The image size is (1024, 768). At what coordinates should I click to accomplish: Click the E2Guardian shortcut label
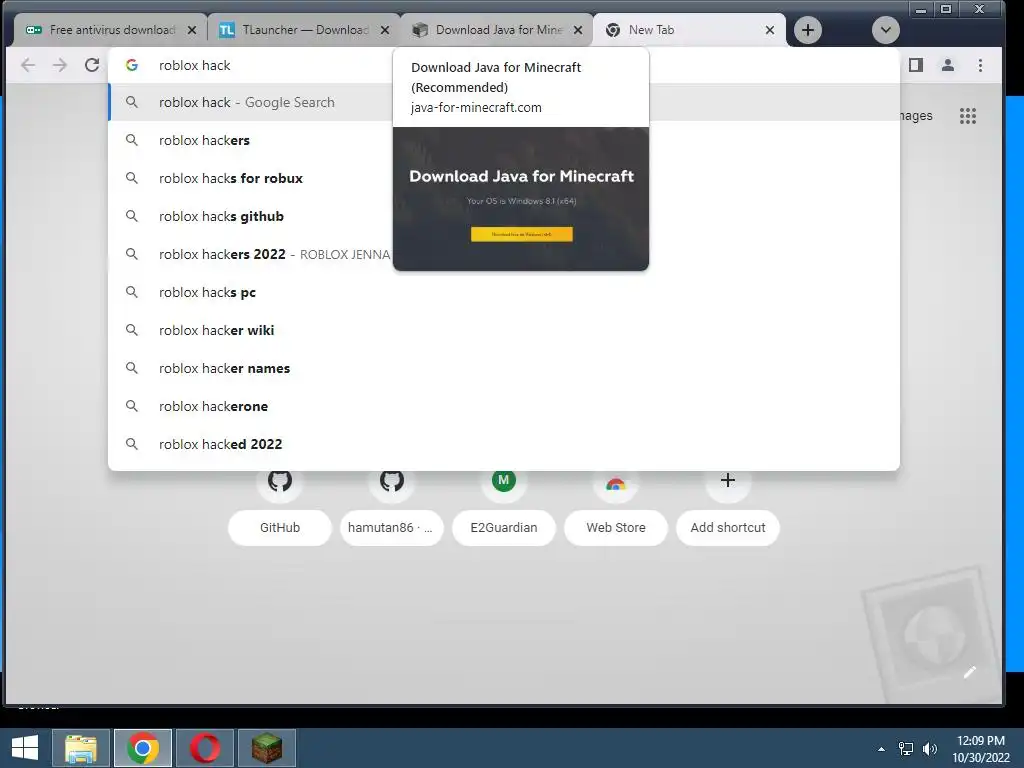(x=504, y=528)
